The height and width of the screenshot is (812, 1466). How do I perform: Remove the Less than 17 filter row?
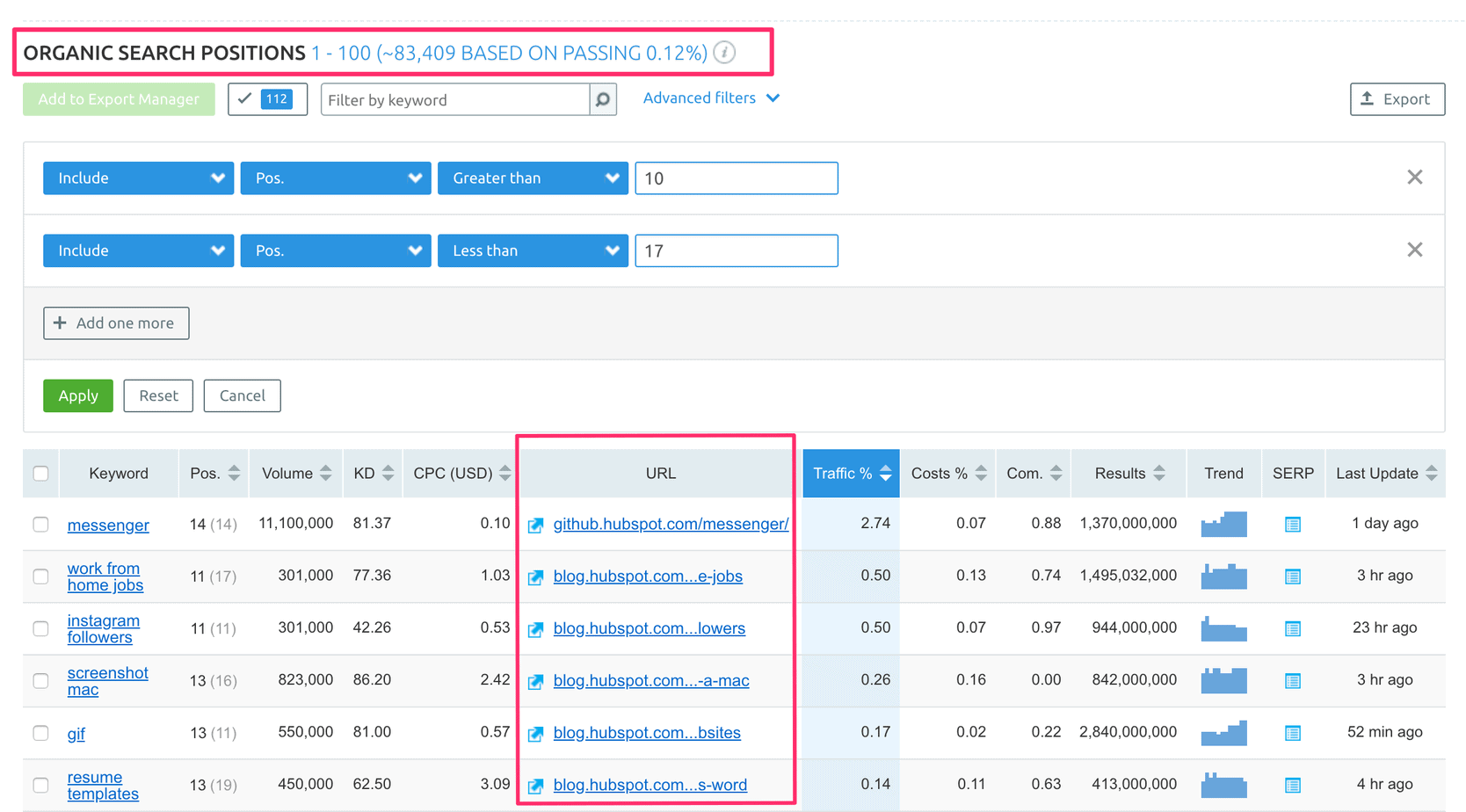click(x=1415, y=250)
